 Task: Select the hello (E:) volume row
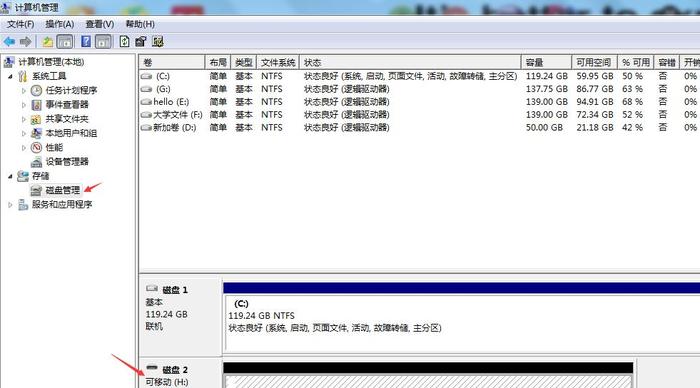point(420,102)
